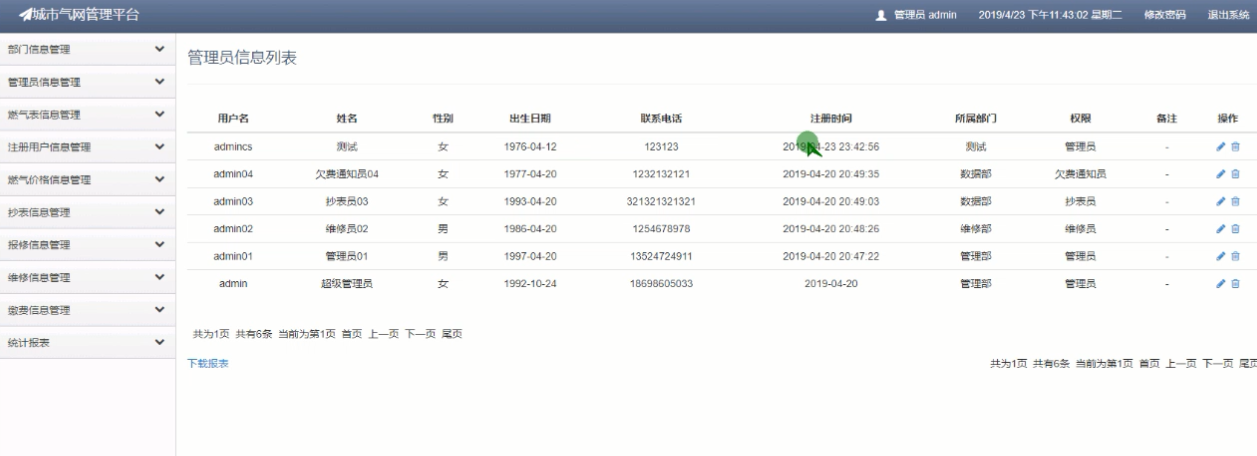Click the edit pencil icon for admincs

(1220, 147)
